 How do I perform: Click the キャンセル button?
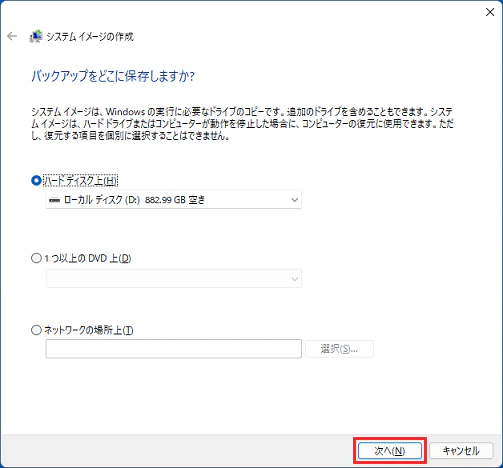click(461, 451)
